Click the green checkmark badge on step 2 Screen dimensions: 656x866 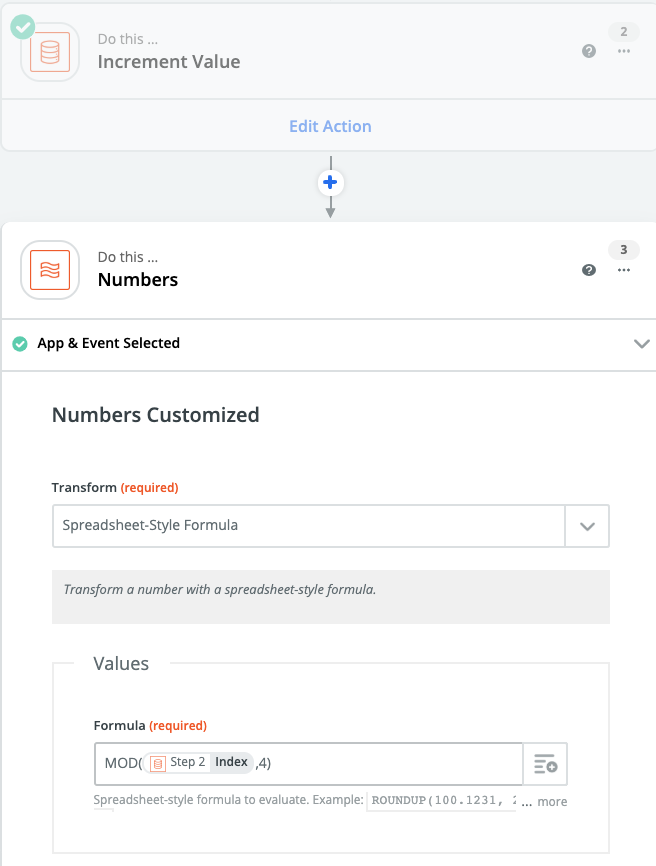point(23,26)
